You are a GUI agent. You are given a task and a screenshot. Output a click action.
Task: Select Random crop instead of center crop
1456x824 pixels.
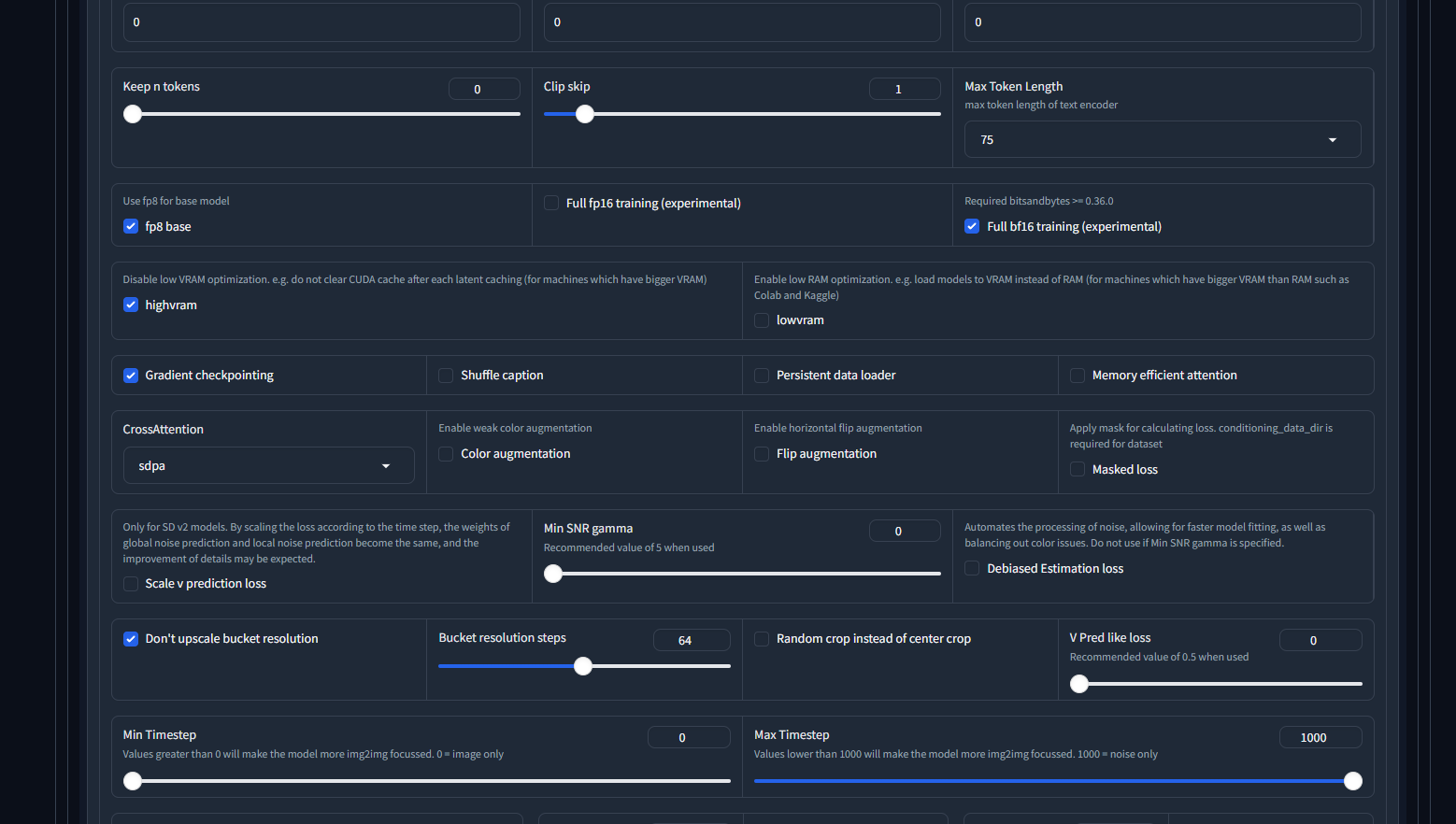pos(762,638)
